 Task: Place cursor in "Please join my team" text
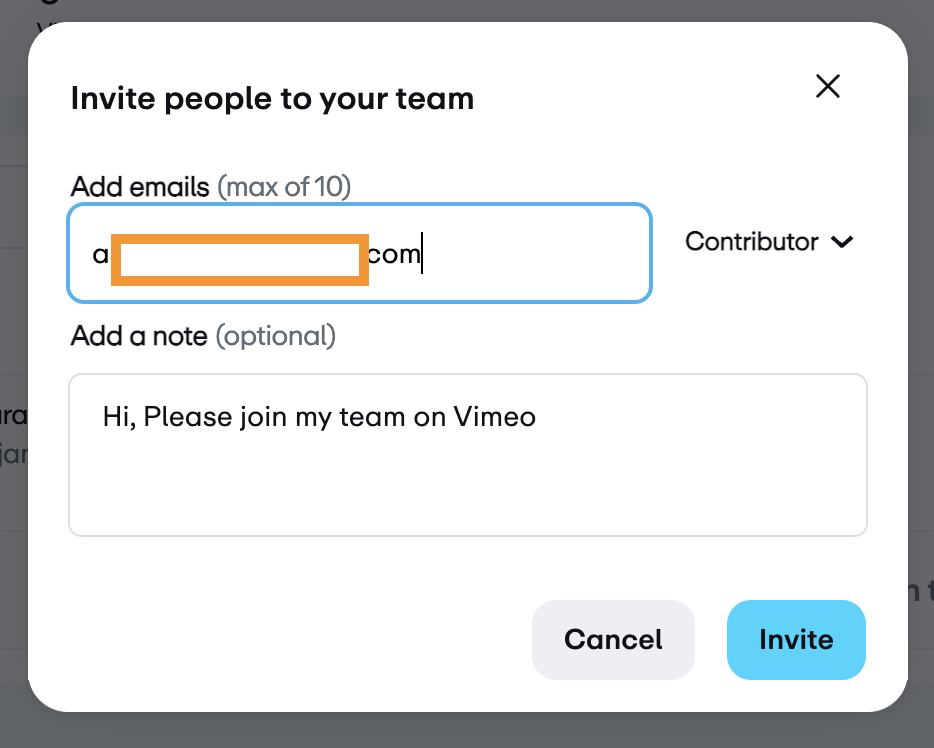click(290, 416)
